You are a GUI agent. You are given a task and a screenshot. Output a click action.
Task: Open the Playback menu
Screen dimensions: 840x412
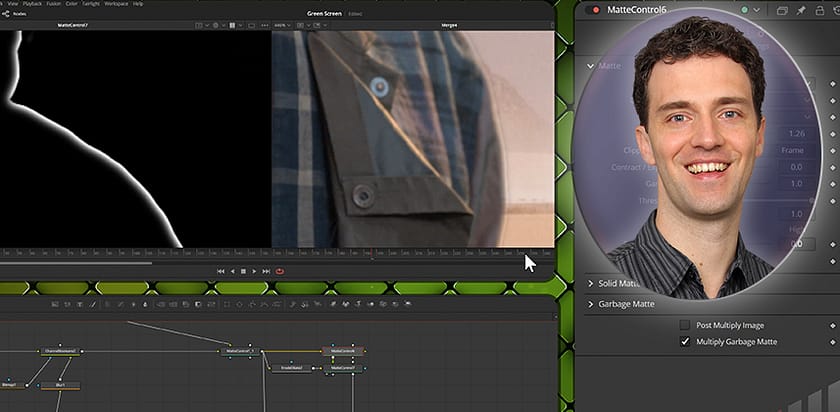point(32,3)
